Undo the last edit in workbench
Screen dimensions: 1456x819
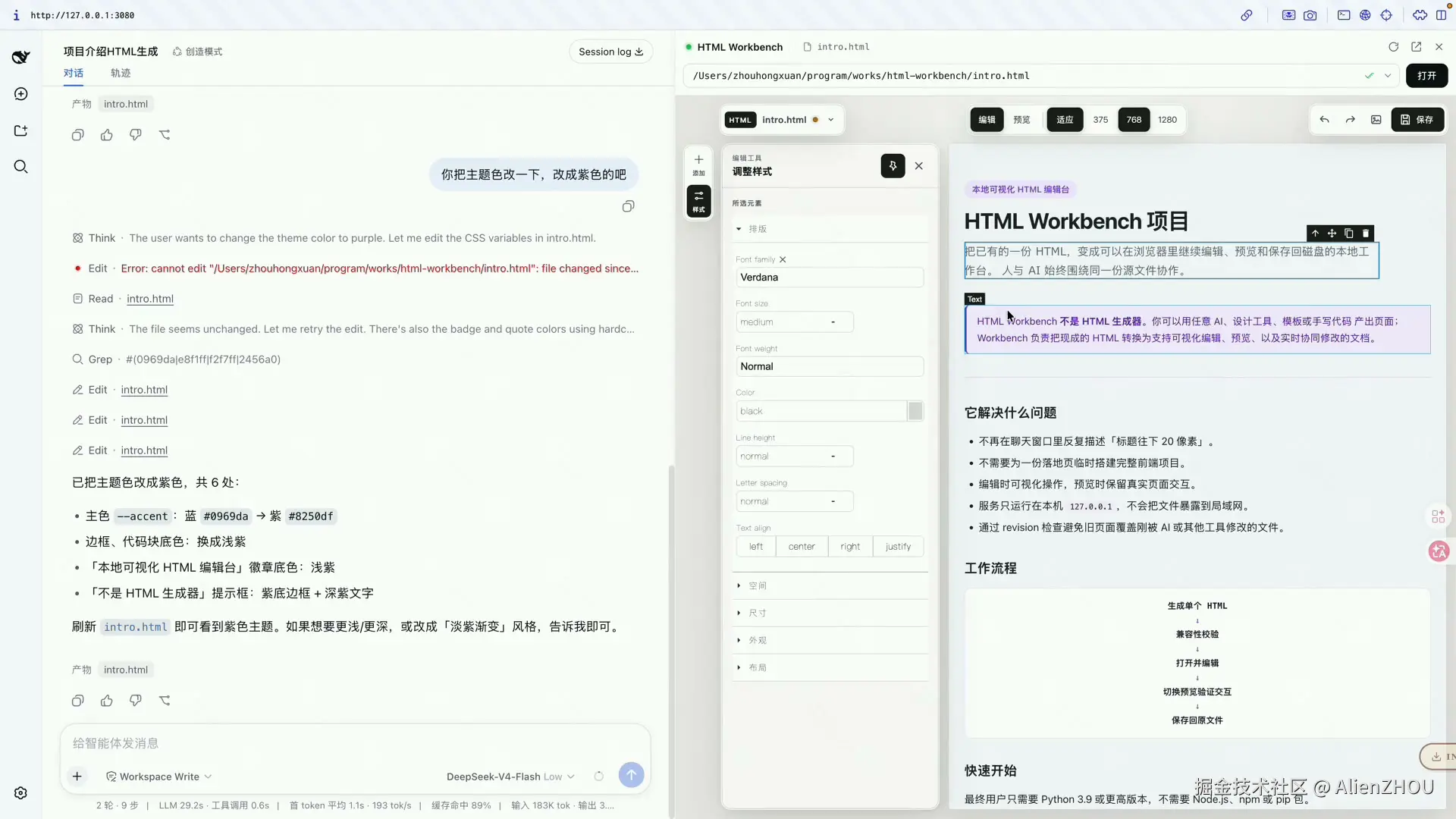[x=1324, y=120]
